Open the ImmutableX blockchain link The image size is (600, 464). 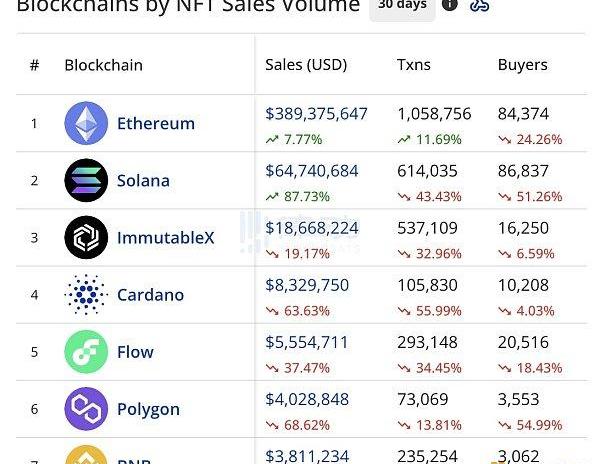pyautogui.click(x=165, y=238)
